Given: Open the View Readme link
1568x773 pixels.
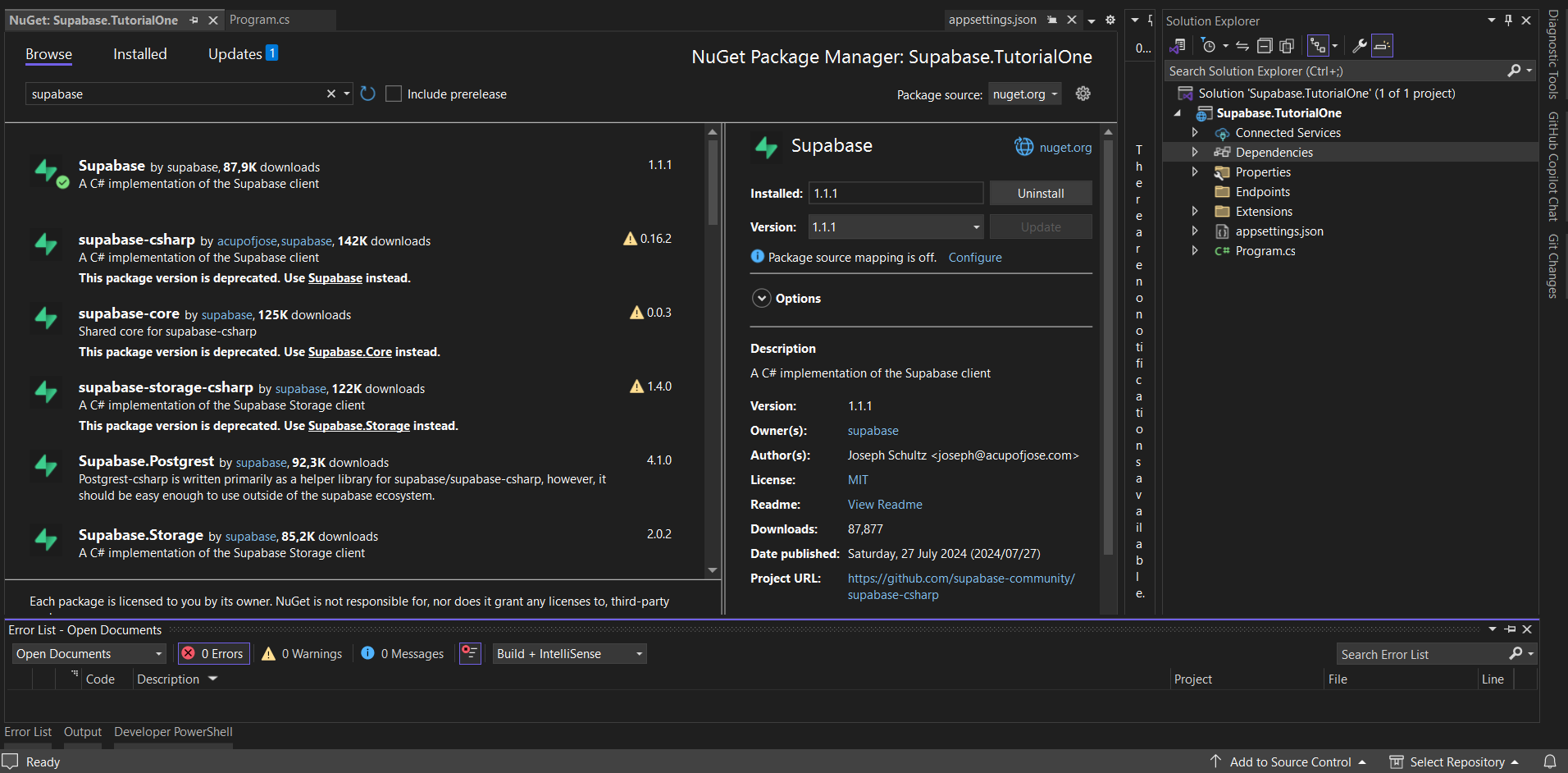Looking at the screenshot, I should tap(885, 505).
